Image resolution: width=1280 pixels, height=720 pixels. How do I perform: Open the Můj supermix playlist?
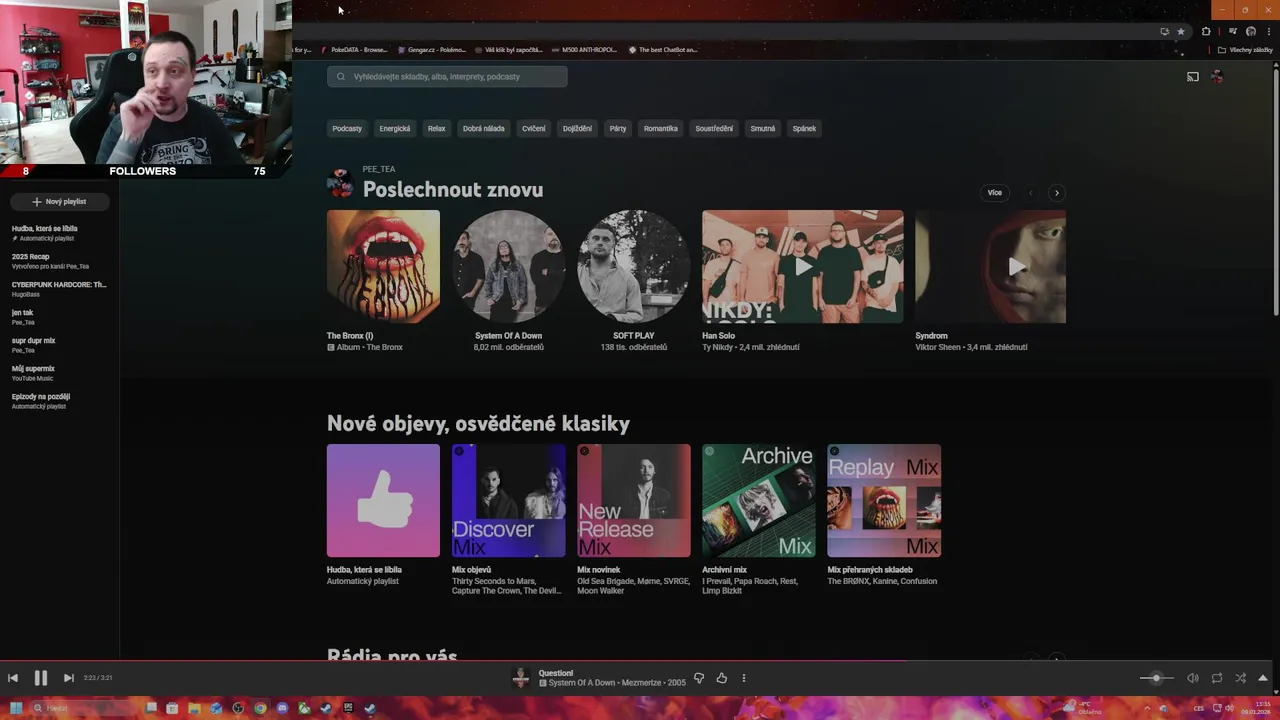[59, 373]
